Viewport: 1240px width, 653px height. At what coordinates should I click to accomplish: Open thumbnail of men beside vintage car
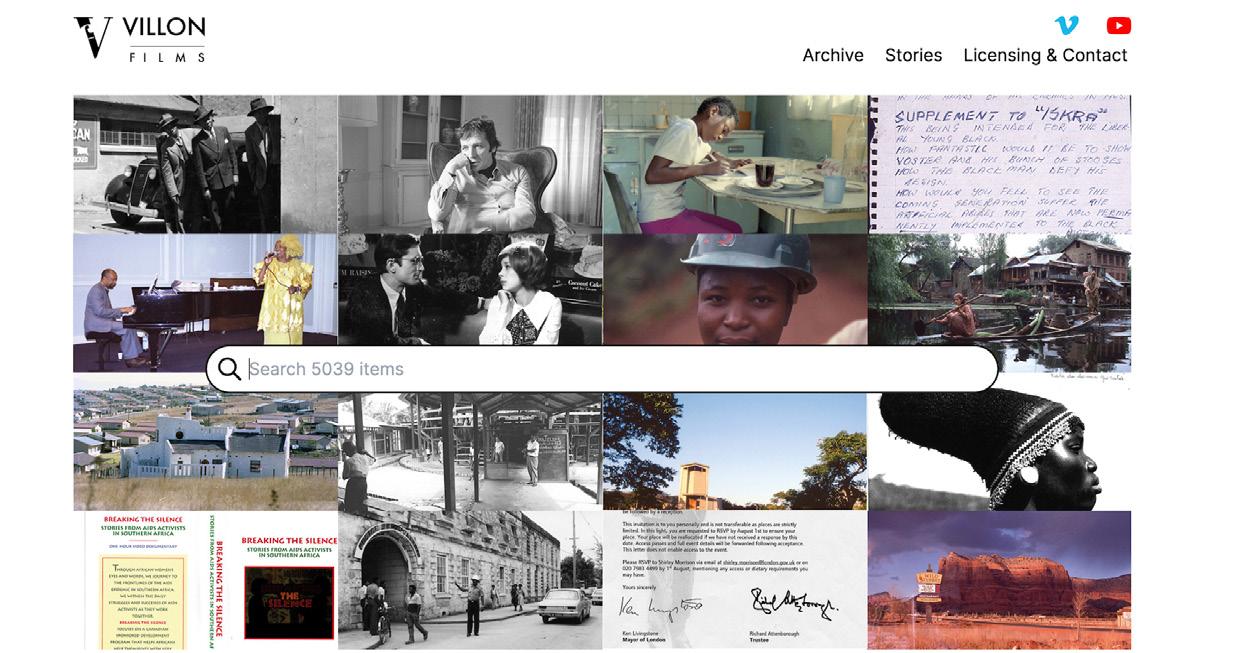(205, 164)
